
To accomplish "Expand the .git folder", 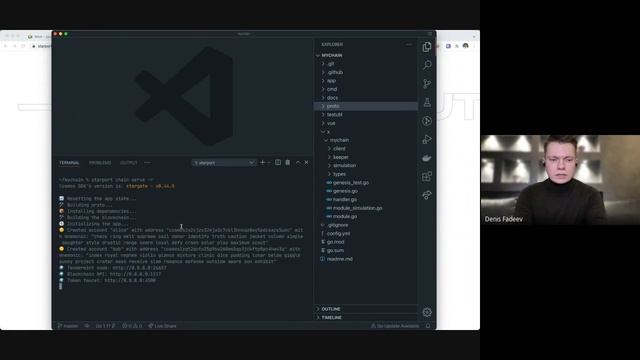I will (366, 64).
